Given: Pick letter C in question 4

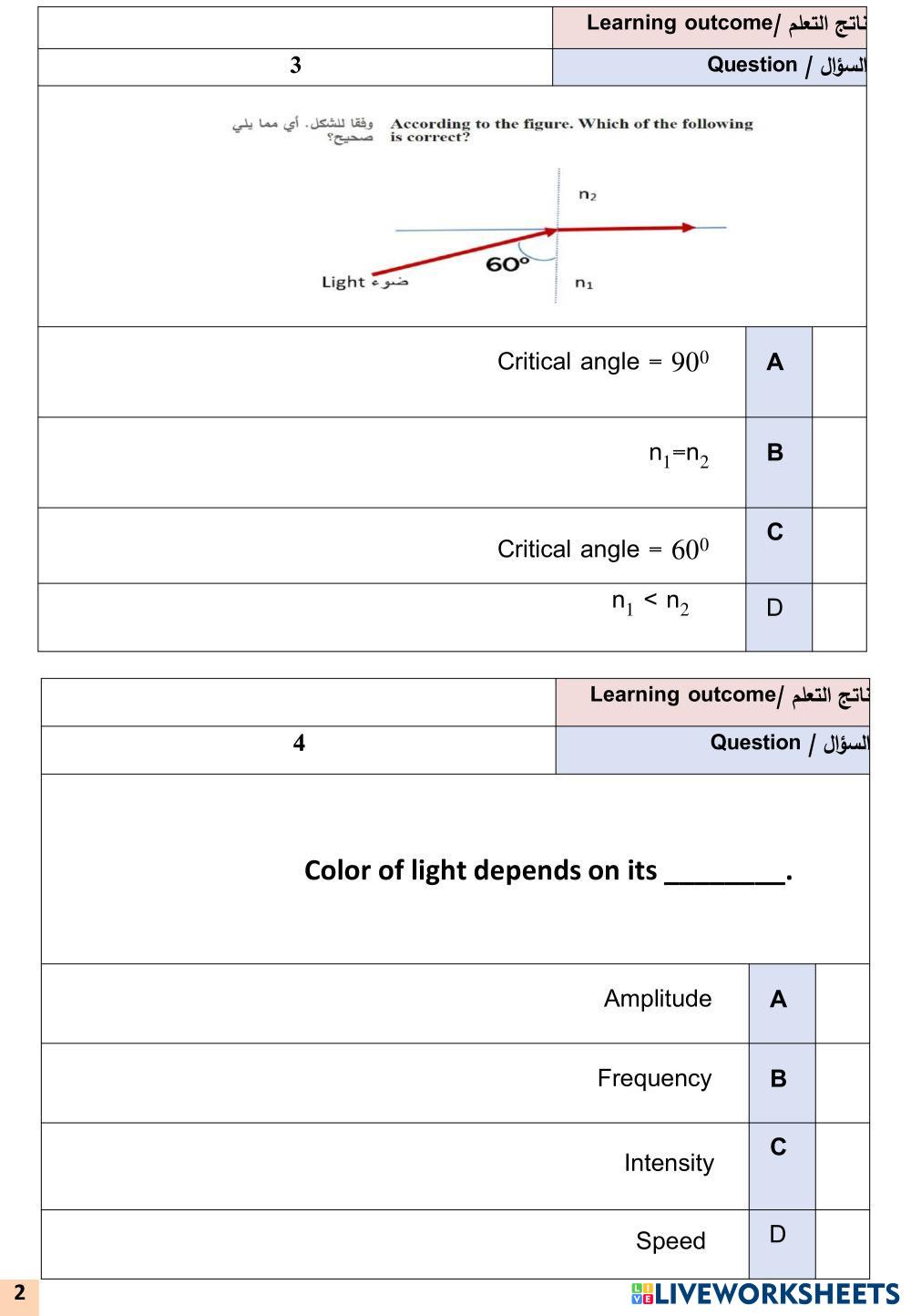Looking at the screenshot, I should click(x=778, y=1147).
